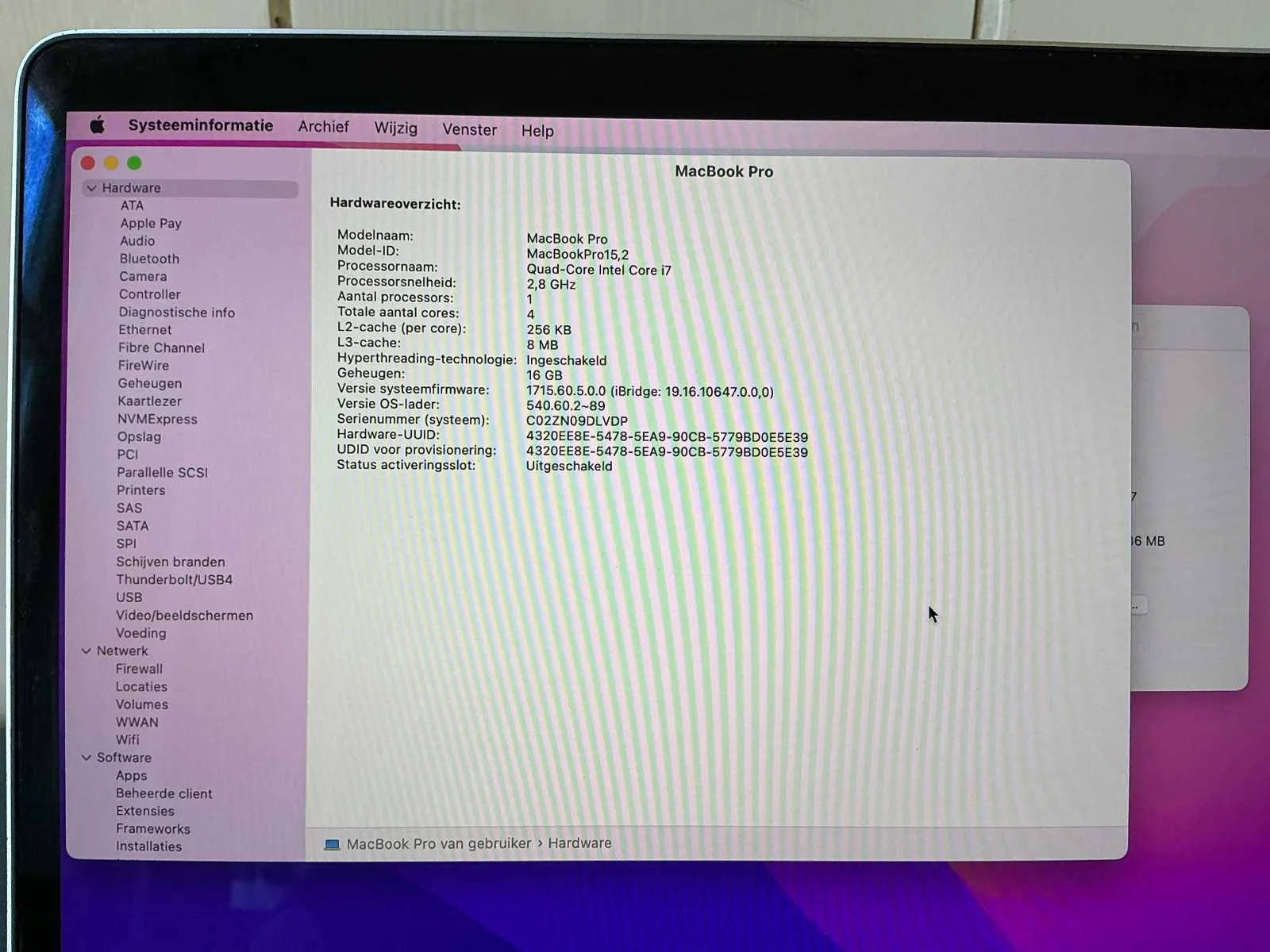Click the 'Uitgeschakeld' activation lock status

(x=569, y=466)
